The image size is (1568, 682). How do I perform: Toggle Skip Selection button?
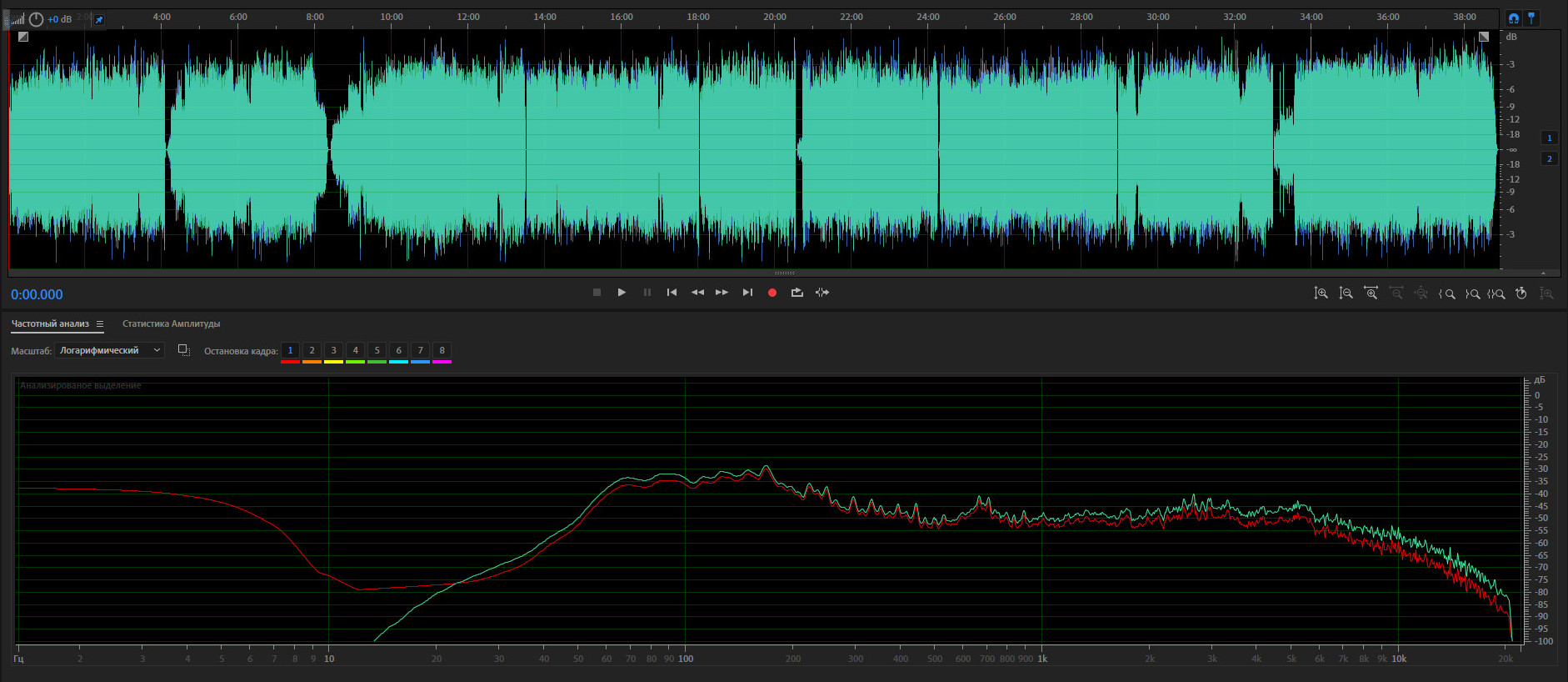point(822,293)
